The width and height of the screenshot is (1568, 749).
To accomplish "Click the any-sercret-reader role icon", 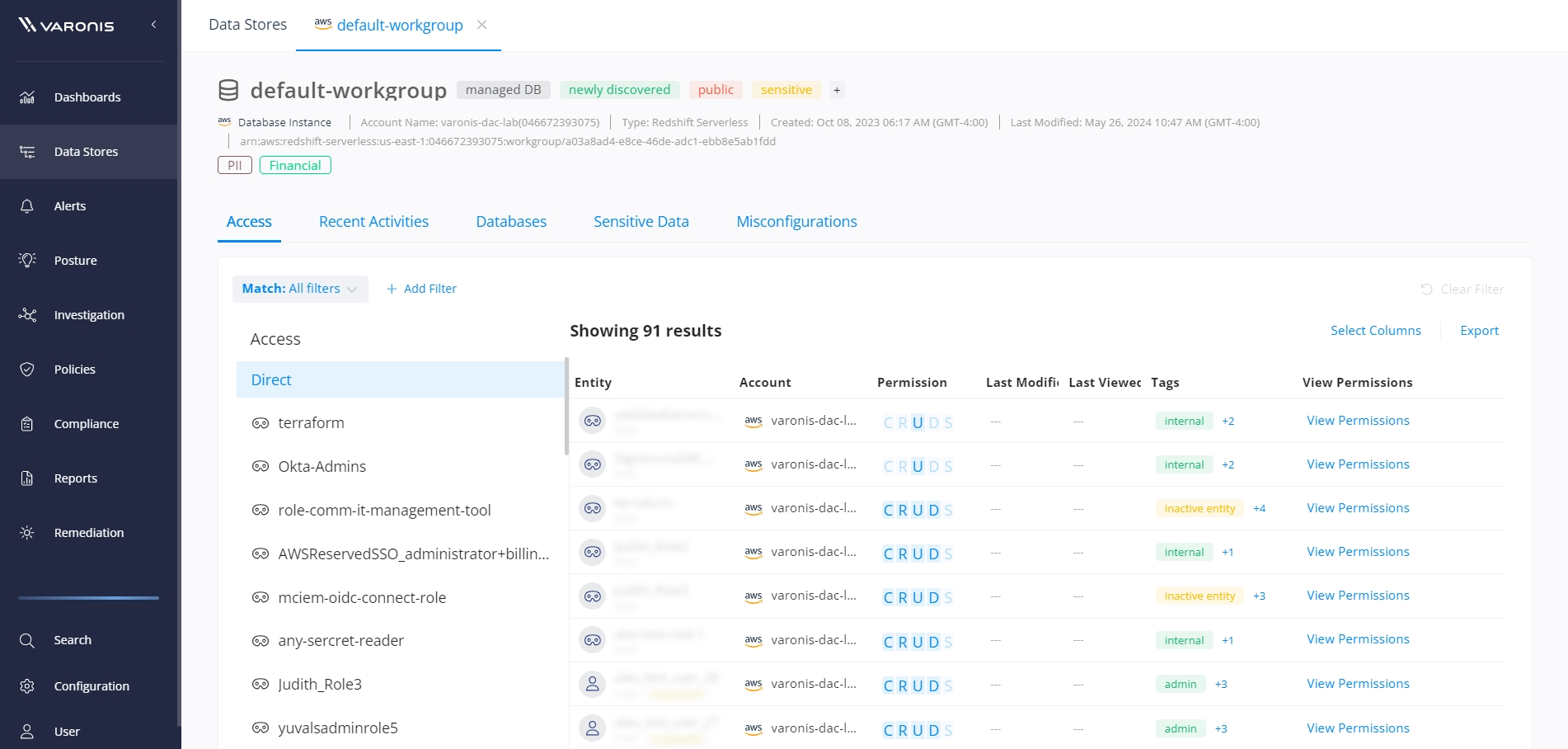I will (261, 641).
